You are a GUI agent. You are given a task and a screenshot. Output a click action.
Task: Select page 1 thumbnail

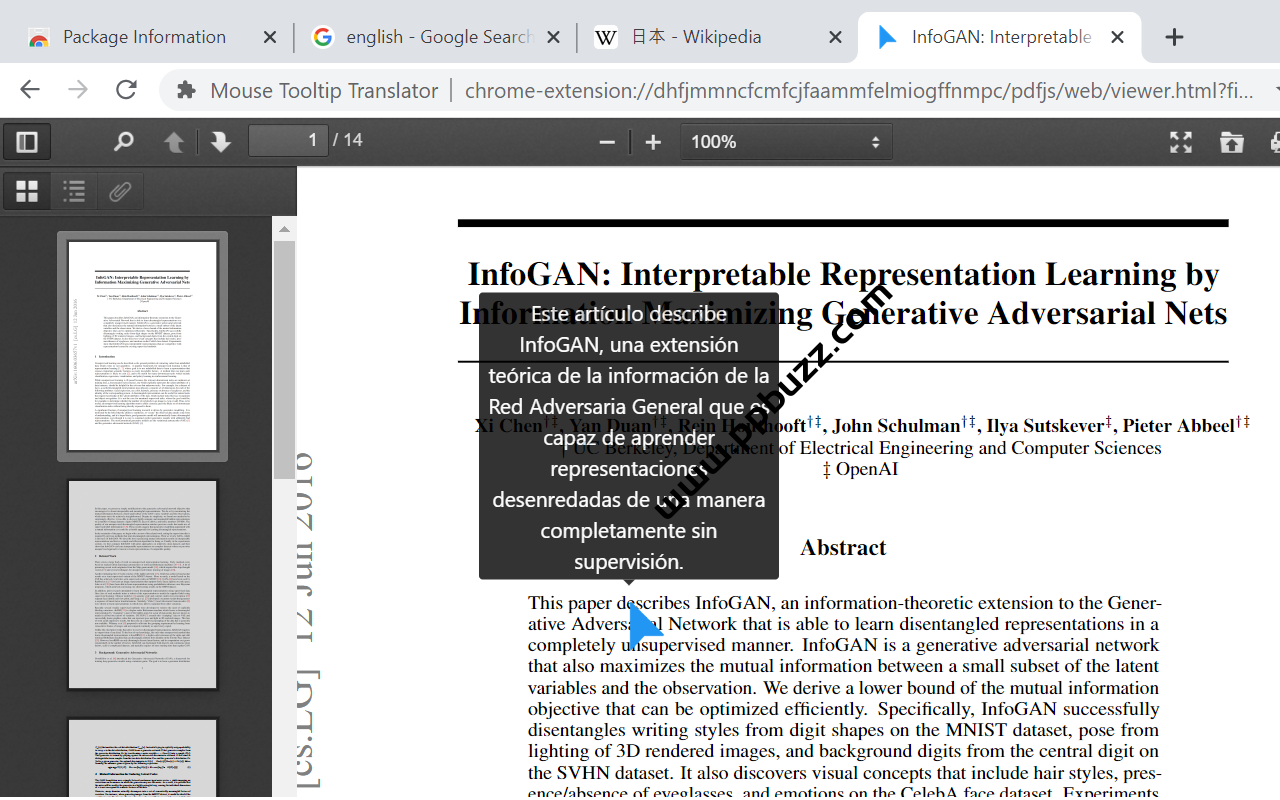(x=142, y=346)
